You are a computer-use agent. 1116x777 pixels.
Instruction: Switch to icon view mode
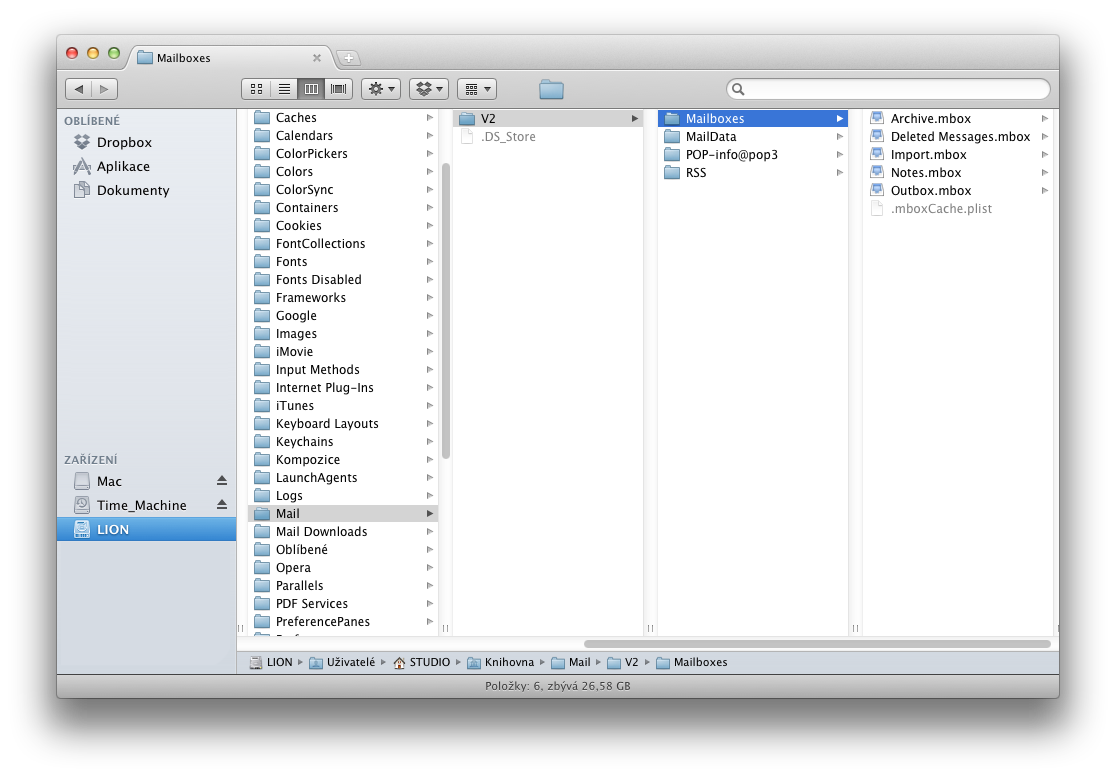256,89
